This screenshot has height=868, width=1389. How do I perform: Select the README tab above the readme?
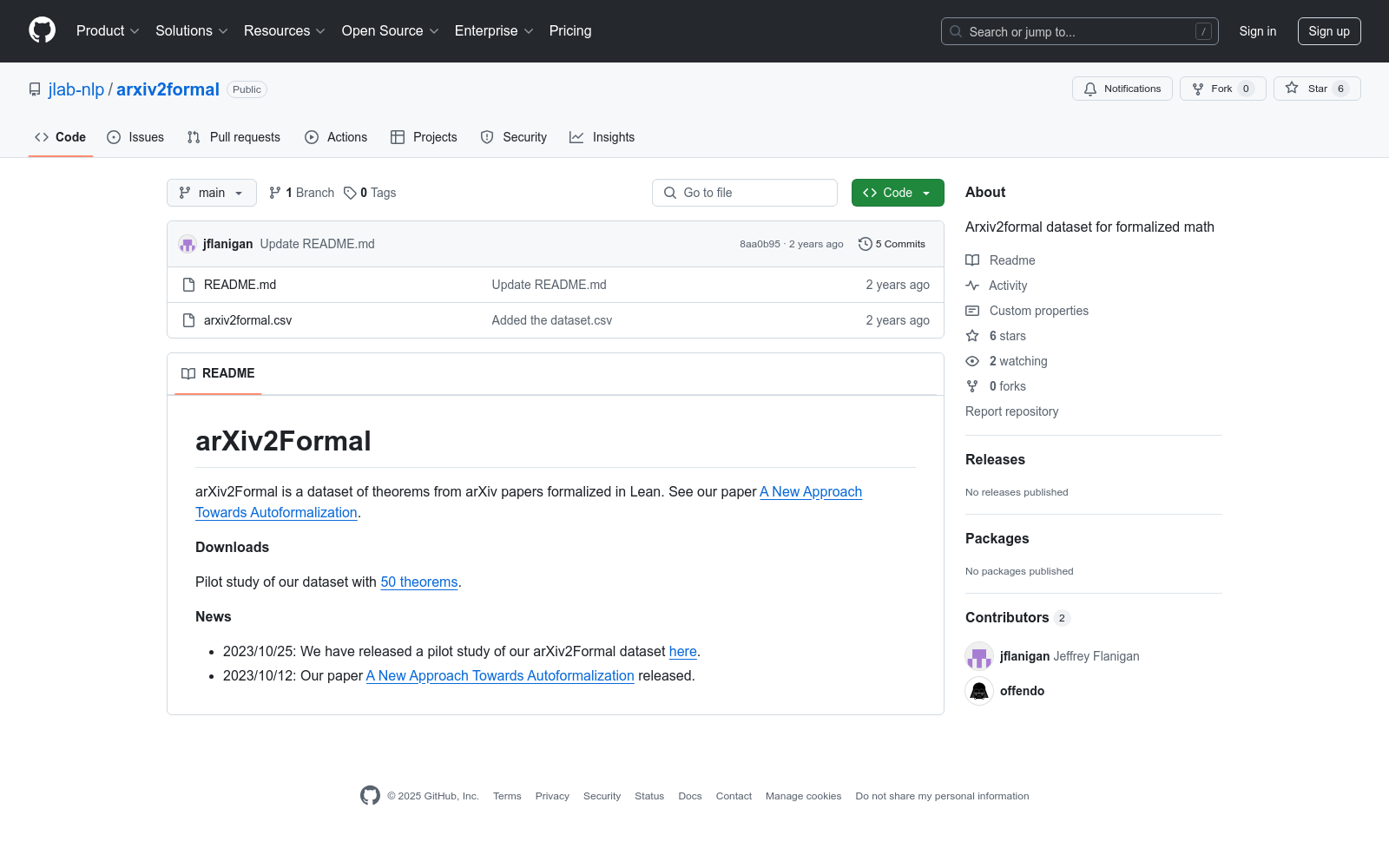click(x=218, y=373)
